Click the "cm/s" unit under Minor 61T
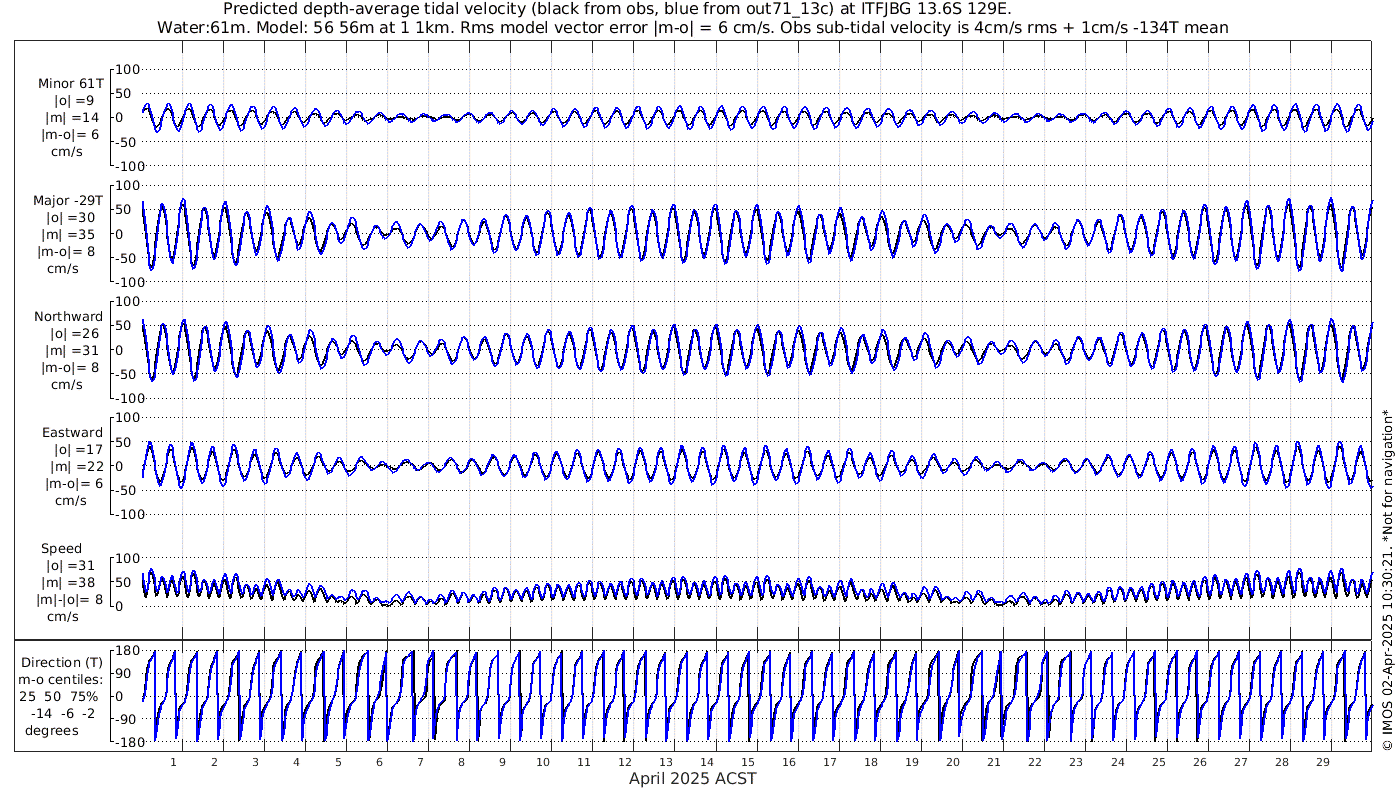The height and width of the screenshot is (800, 1400). [67, 152]
